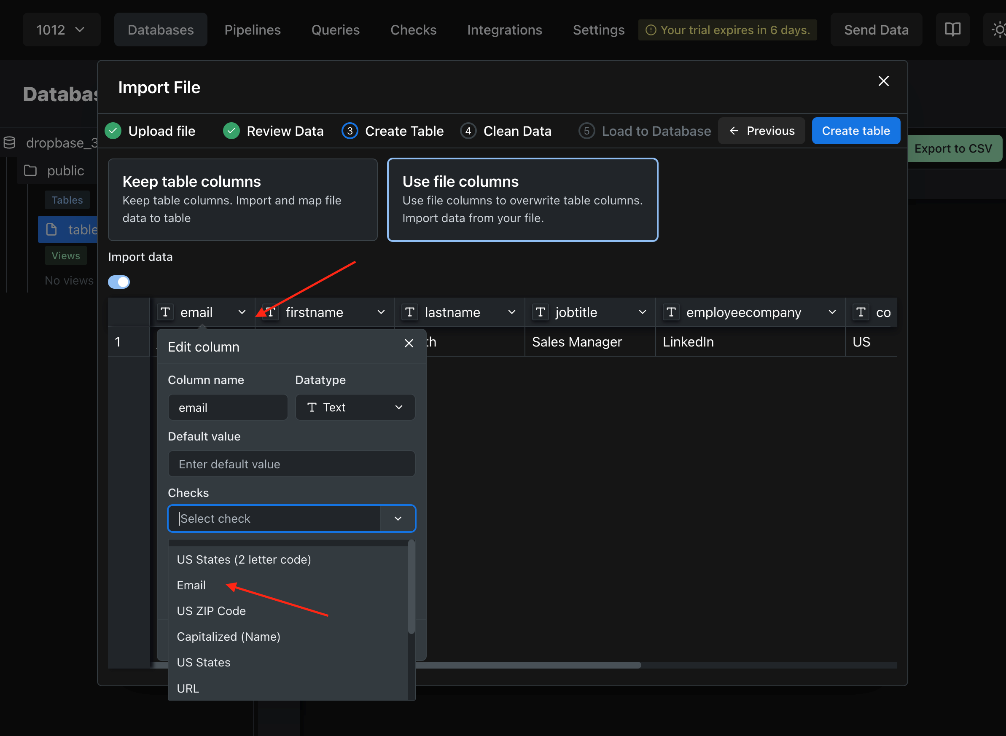Viewport: 1006px width, 736px height.
Task: Close the Edit column popup
Action: 408,343
